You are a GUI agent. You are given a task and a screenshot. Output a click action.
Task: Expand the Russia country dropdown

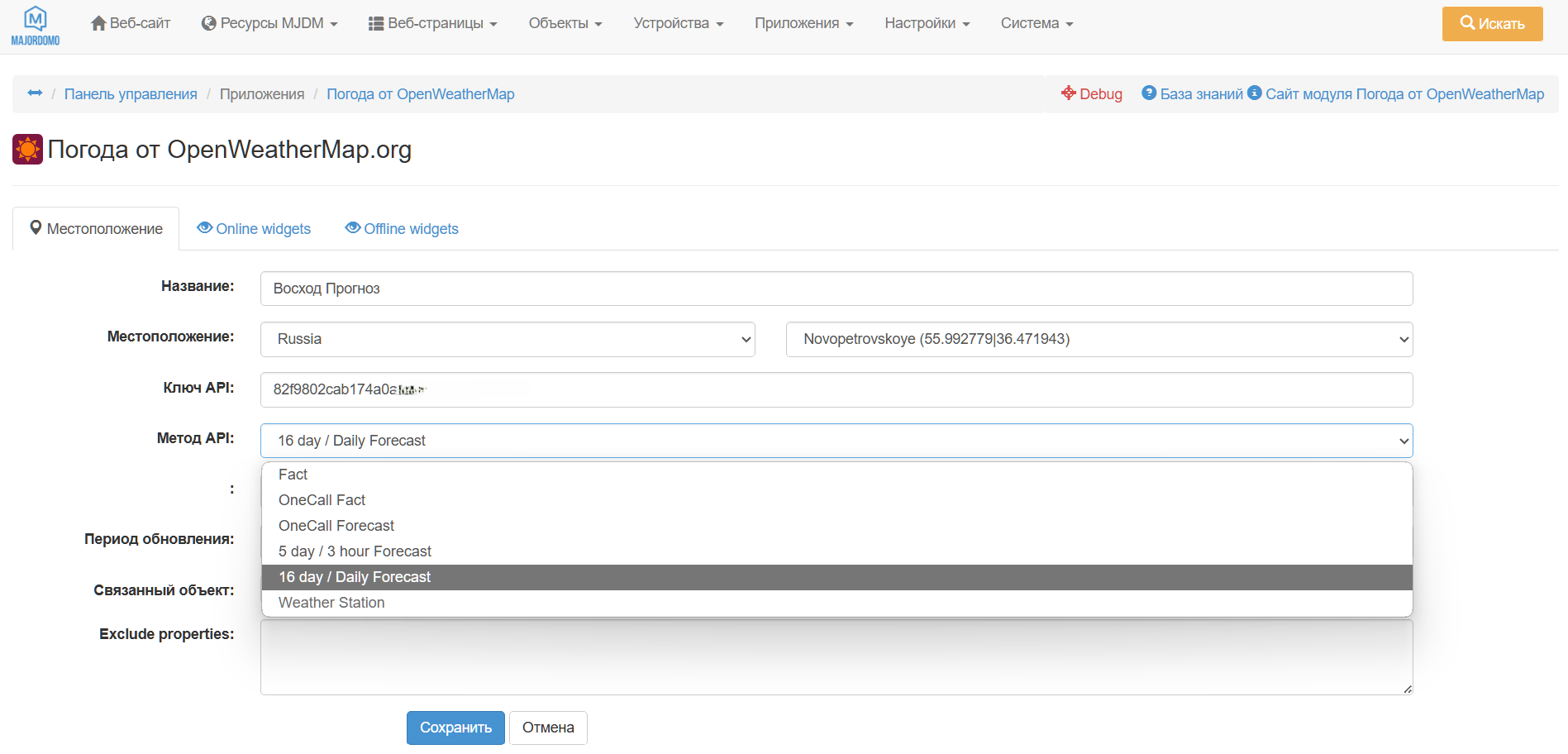(508, 340)
